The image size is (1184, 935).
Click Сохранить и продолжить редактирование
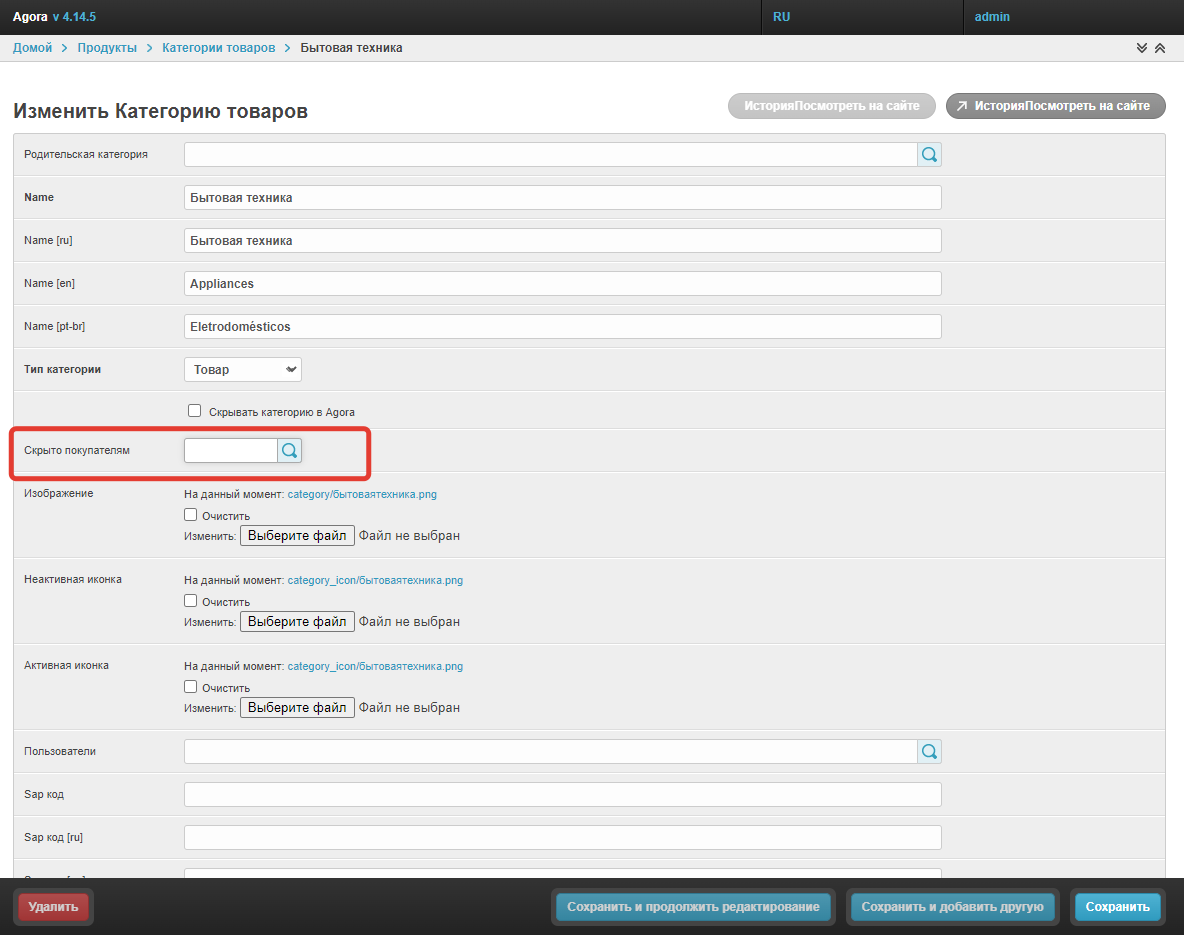(693, 907)
